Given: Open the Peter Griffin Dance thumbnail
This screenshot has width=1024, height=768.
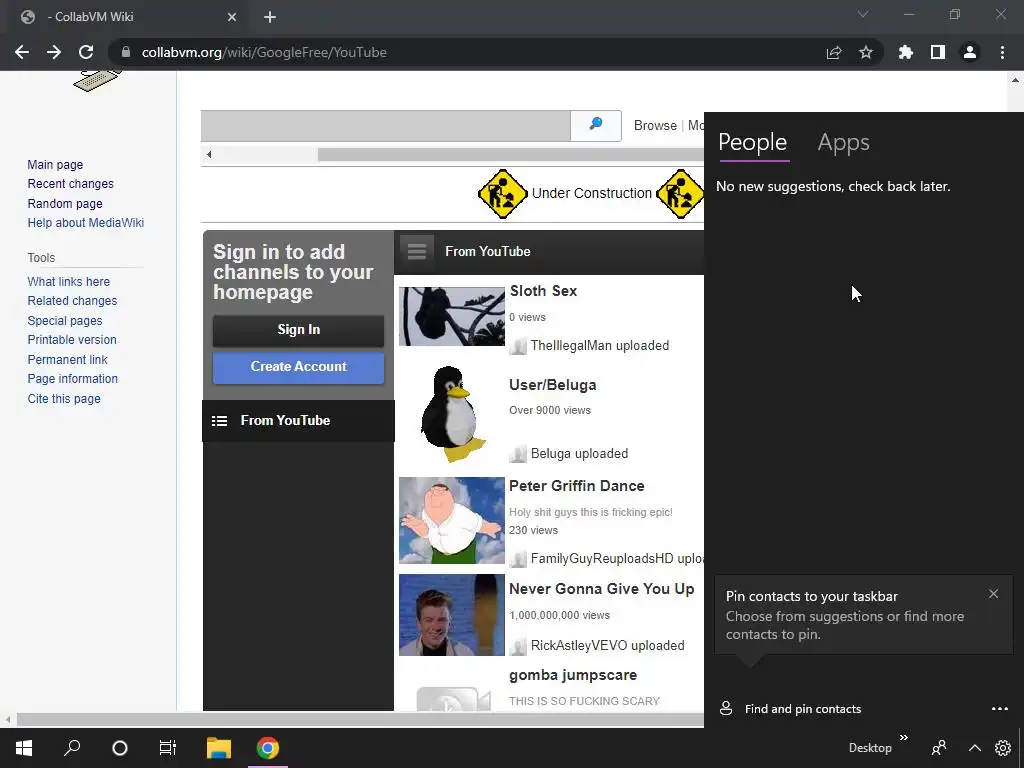Looking at the screenshot, I should click(452, 520).
